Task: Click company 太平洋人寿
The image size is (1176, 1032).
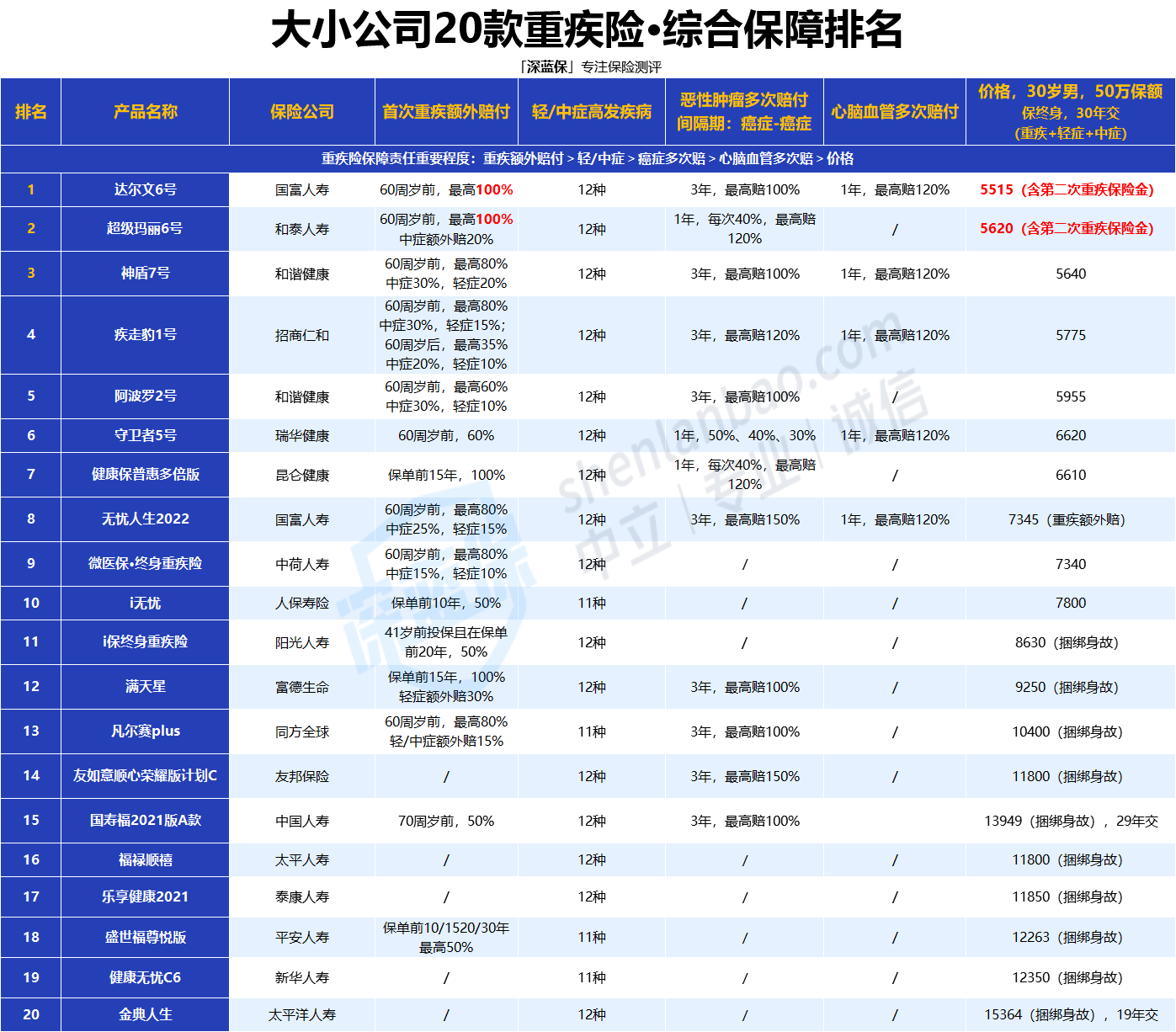Action: pyautogui.click(x=302, y=1014)
